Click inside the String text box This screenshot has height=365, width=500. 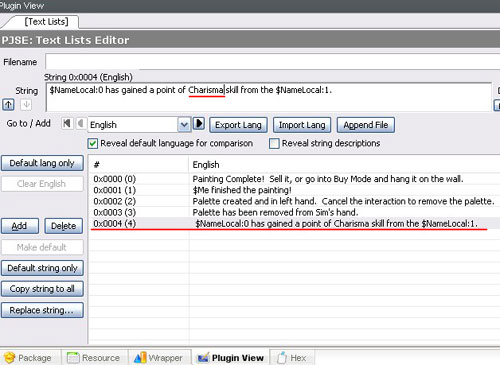click(x=269, y=97)
